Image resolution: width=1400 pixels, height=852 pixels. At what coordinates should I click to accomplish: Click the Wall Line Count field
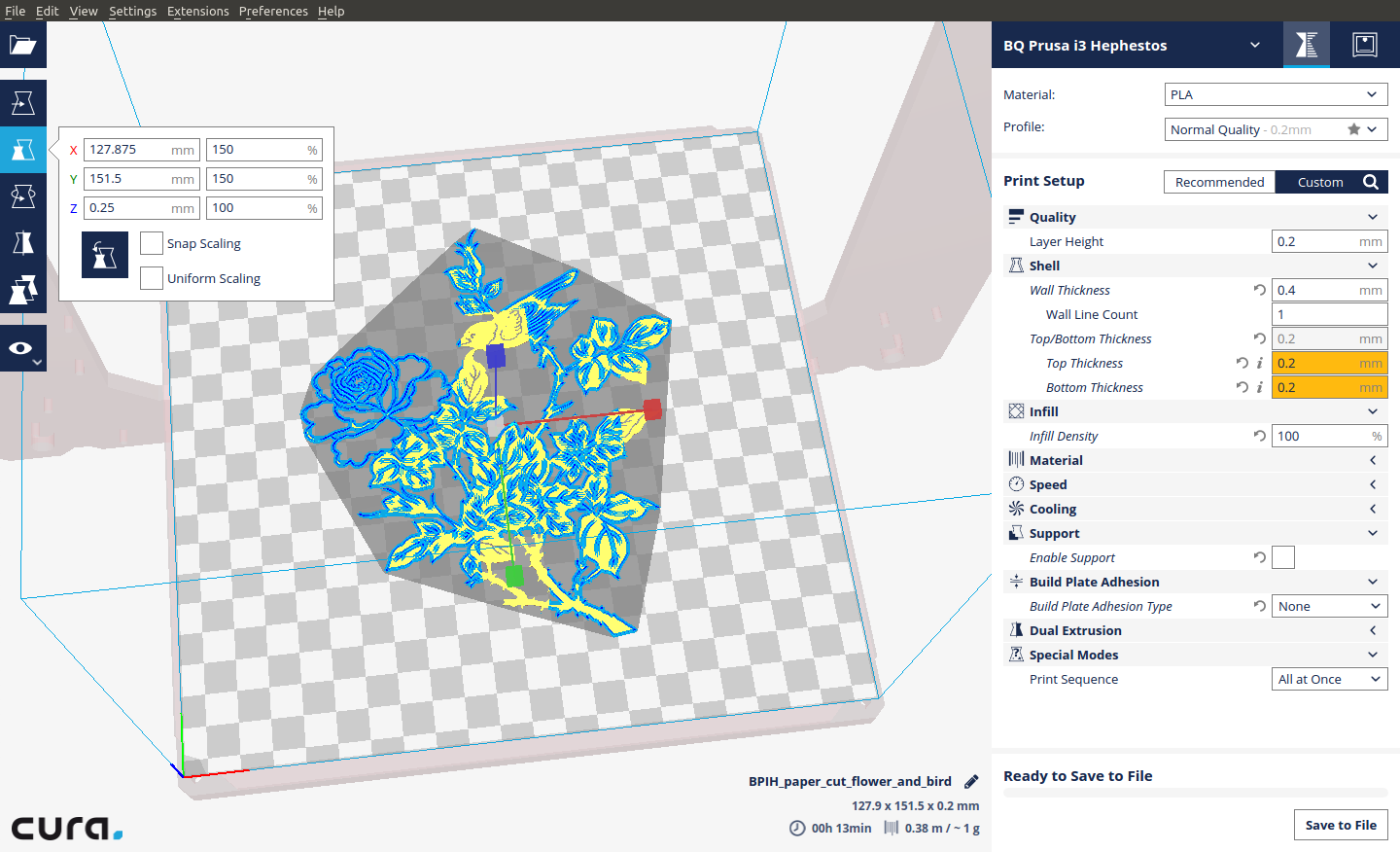(1329, 314)
